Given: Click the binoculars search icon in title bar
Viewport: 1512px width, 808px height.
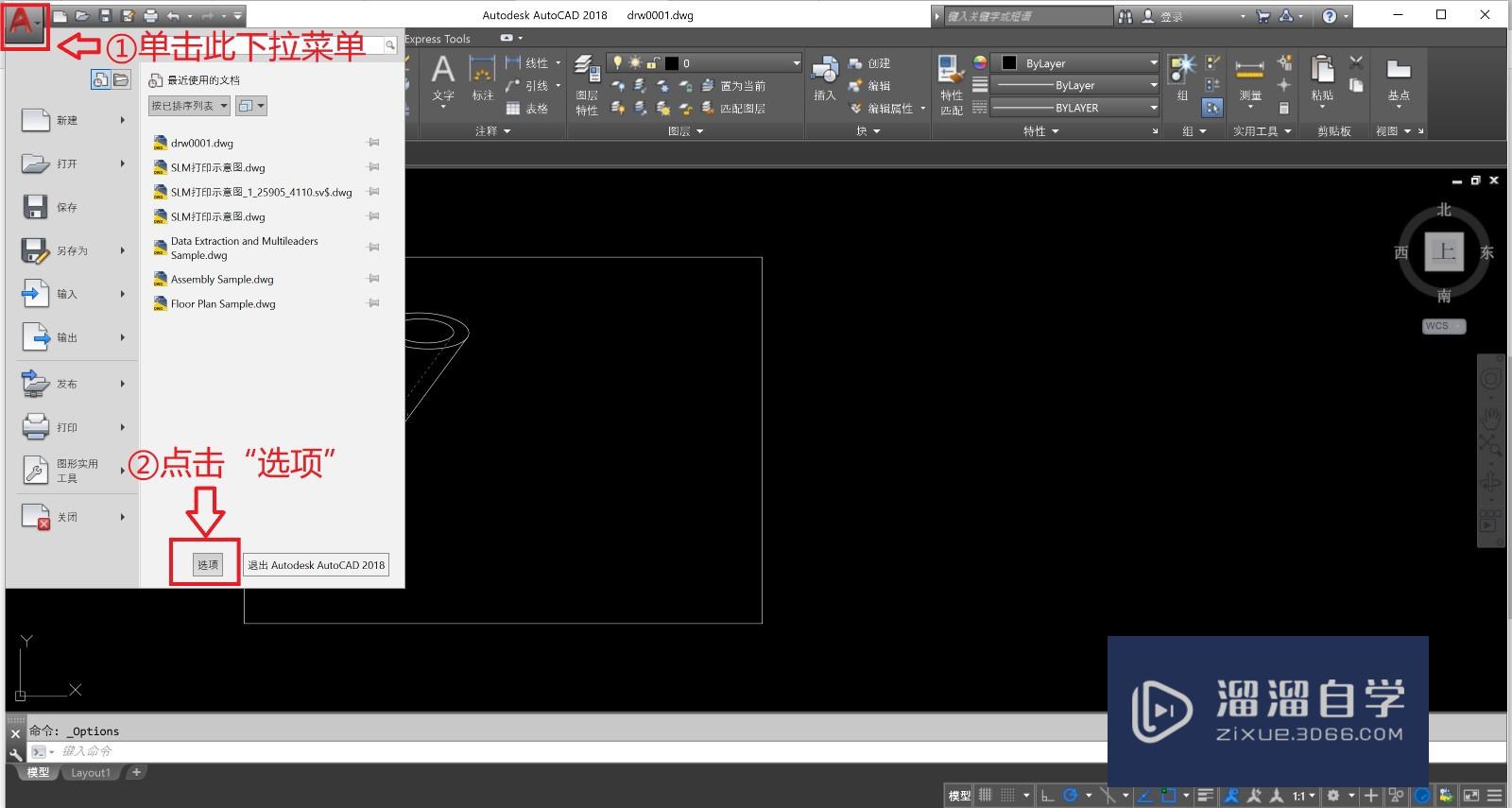Looking at the screenshot, I should pos(1125,16).
